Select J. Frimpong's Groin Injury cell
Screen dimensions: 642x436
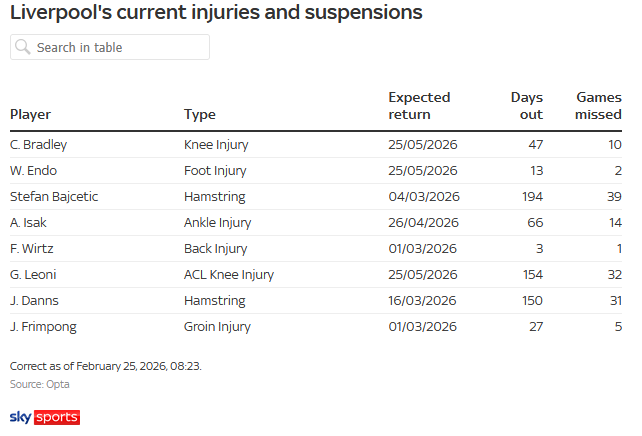click(x=216, y=326)
